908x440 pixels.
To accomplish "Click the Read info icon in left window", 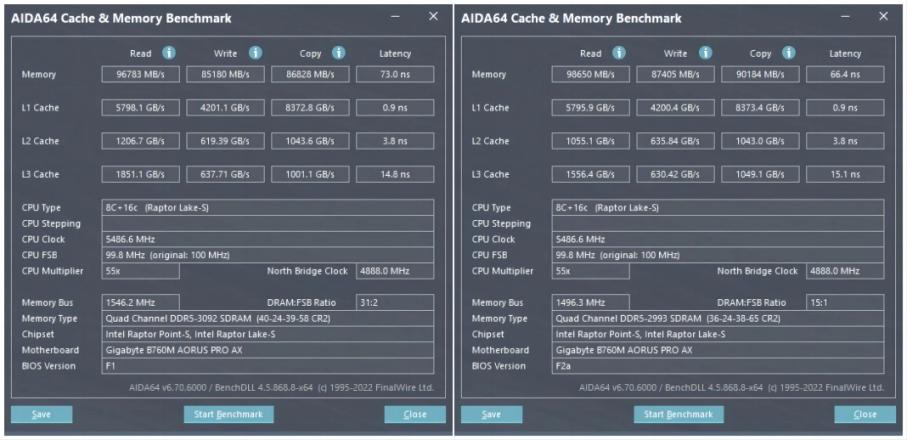I will [170, 53].
